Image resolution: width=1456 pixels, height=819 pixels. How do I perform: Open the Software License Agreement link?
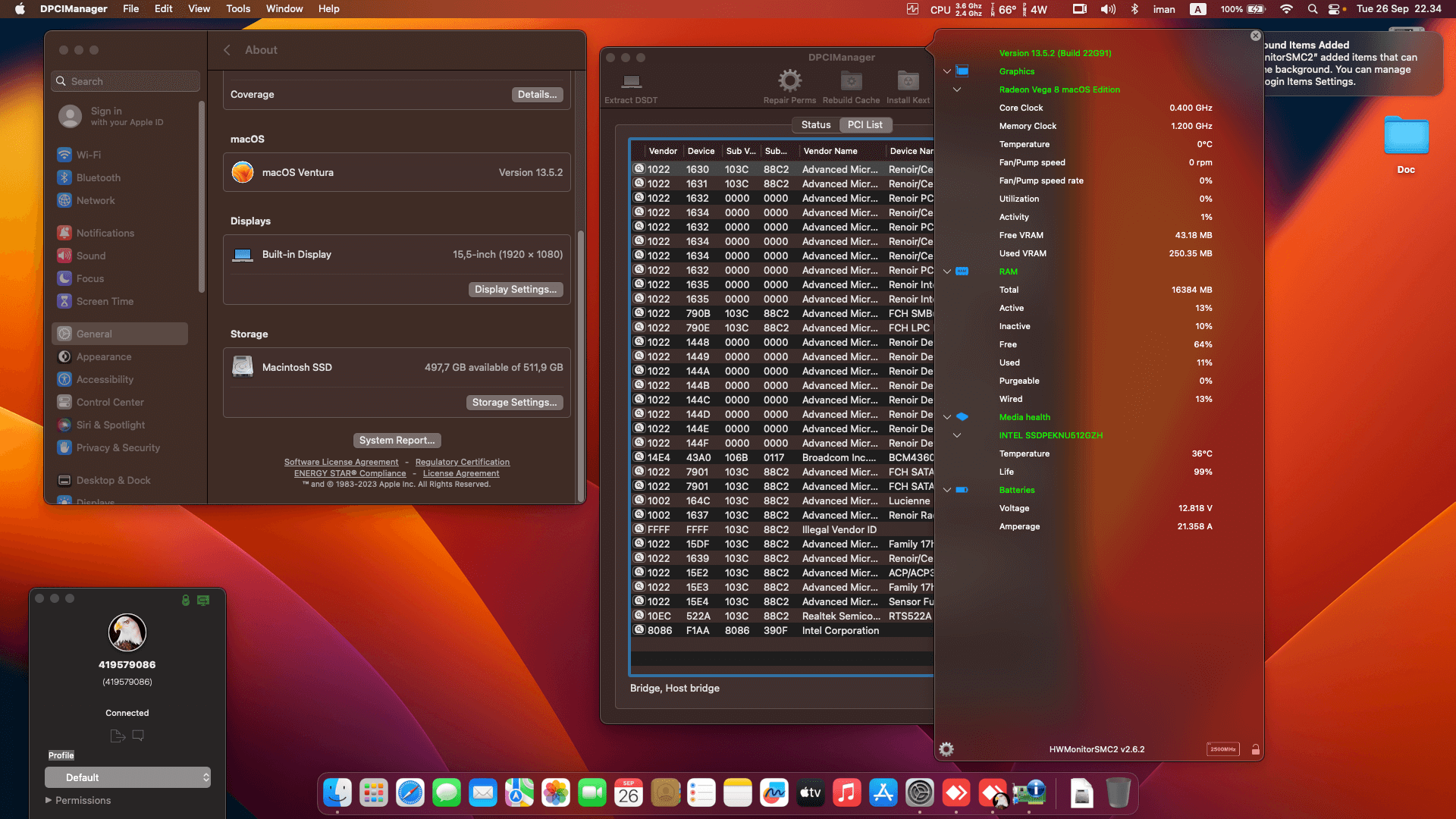[341, 462]
